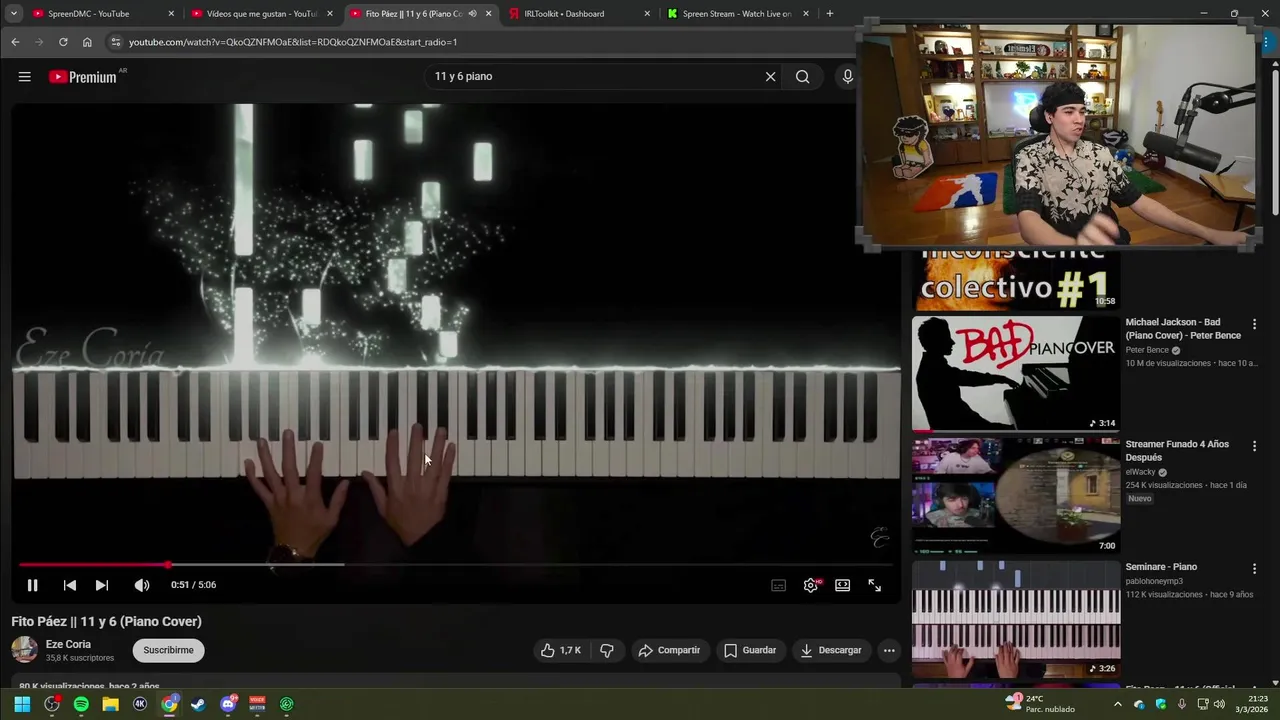Click the Descargar button
Screen dimensions: 1280x720
coord(830,650)
